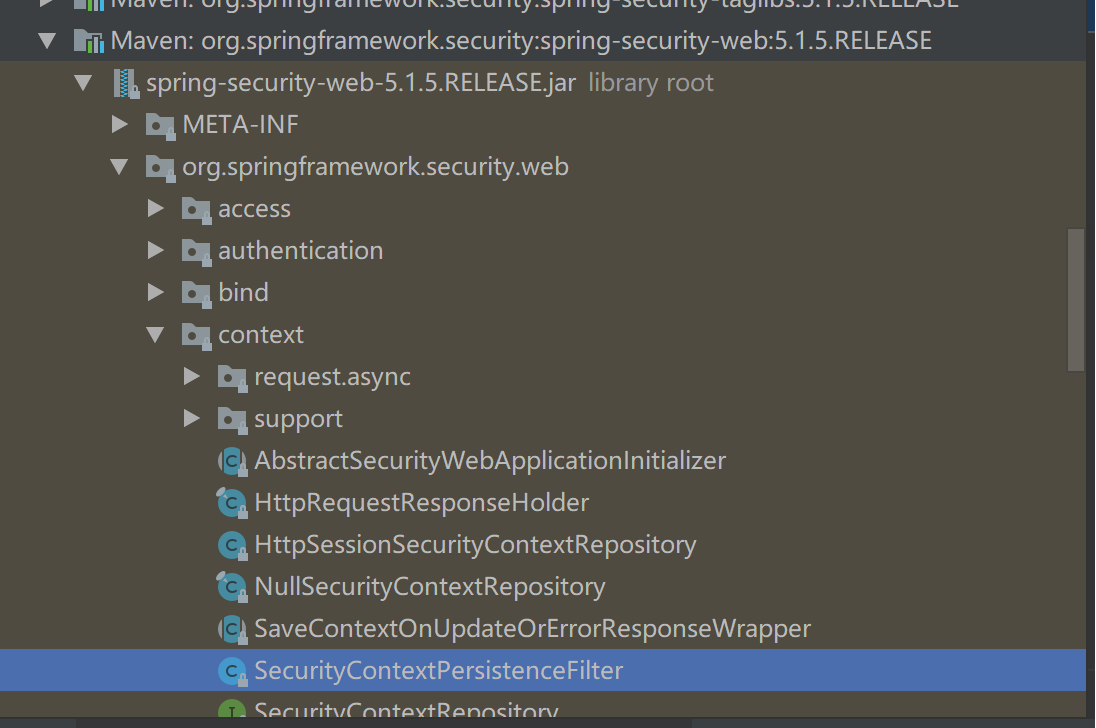Click the support package folder icon
The width and height of the screenshot is (1096, 728).
[232, 420]
